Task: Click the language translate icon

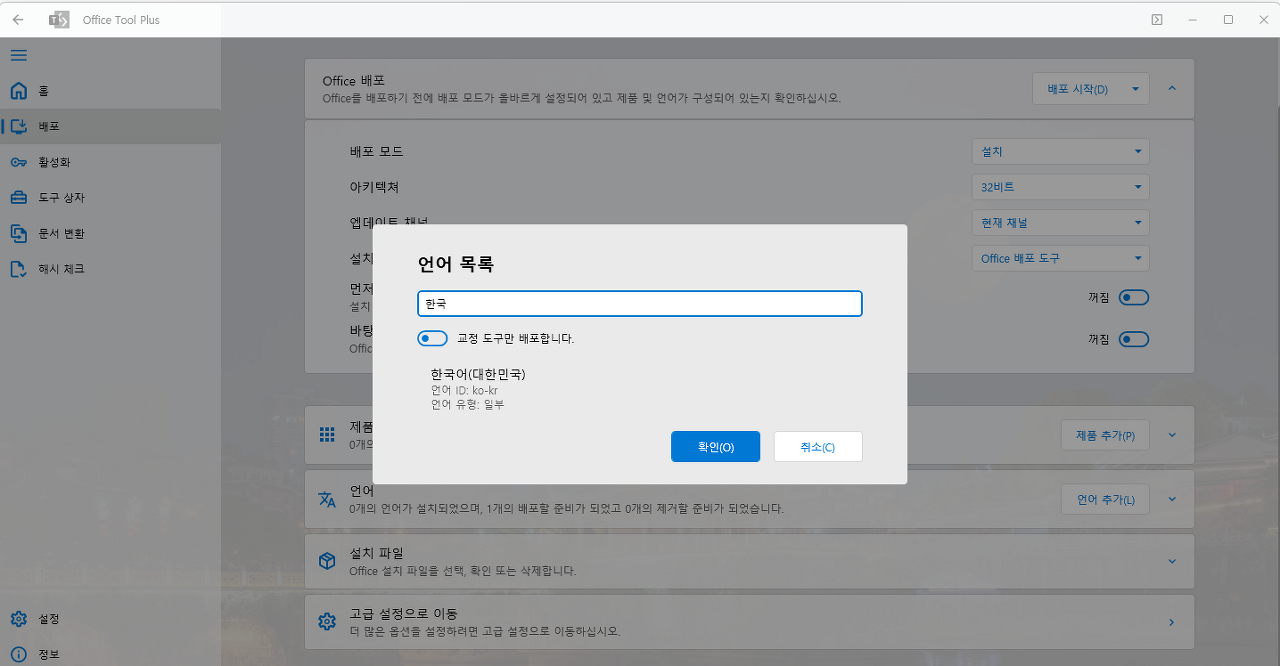Action: [327, 499]
